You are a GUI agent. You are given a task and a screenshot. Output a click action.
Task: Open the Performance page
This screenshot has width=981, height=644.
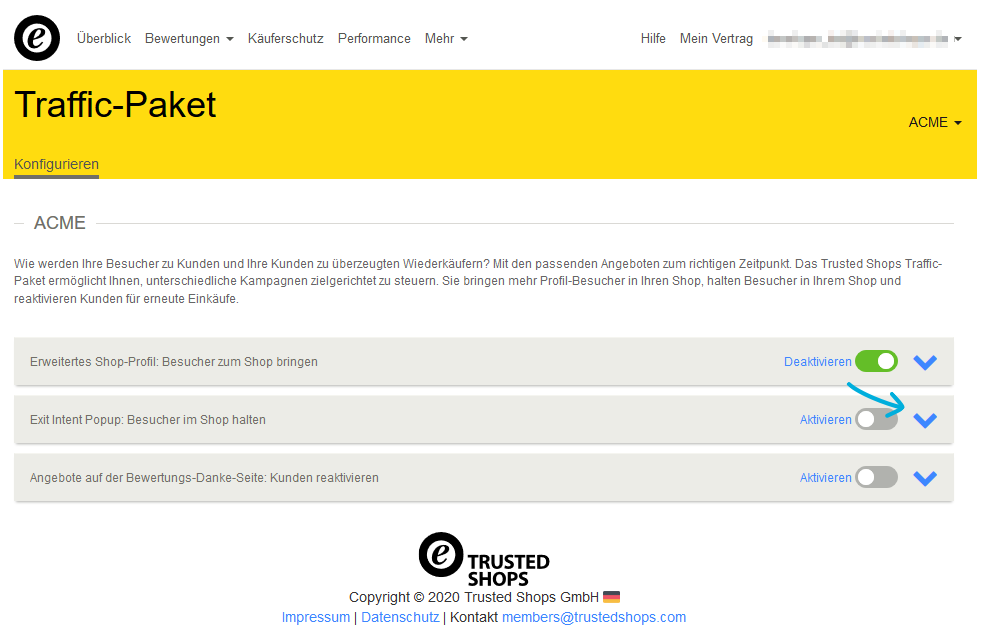pyautogui.click(x=374, y=38)
